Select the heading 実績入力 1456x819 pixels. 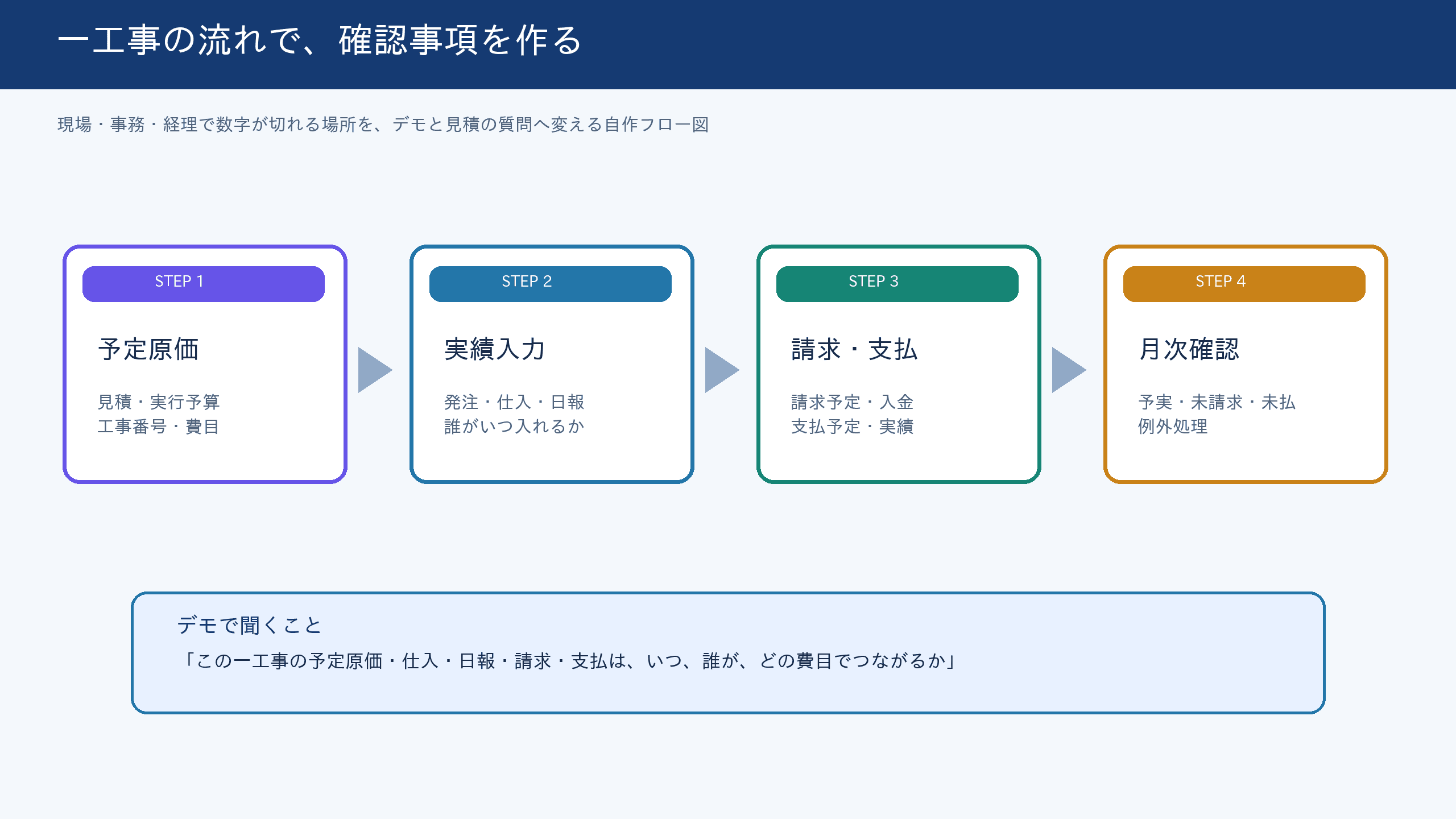click(495, 349)
